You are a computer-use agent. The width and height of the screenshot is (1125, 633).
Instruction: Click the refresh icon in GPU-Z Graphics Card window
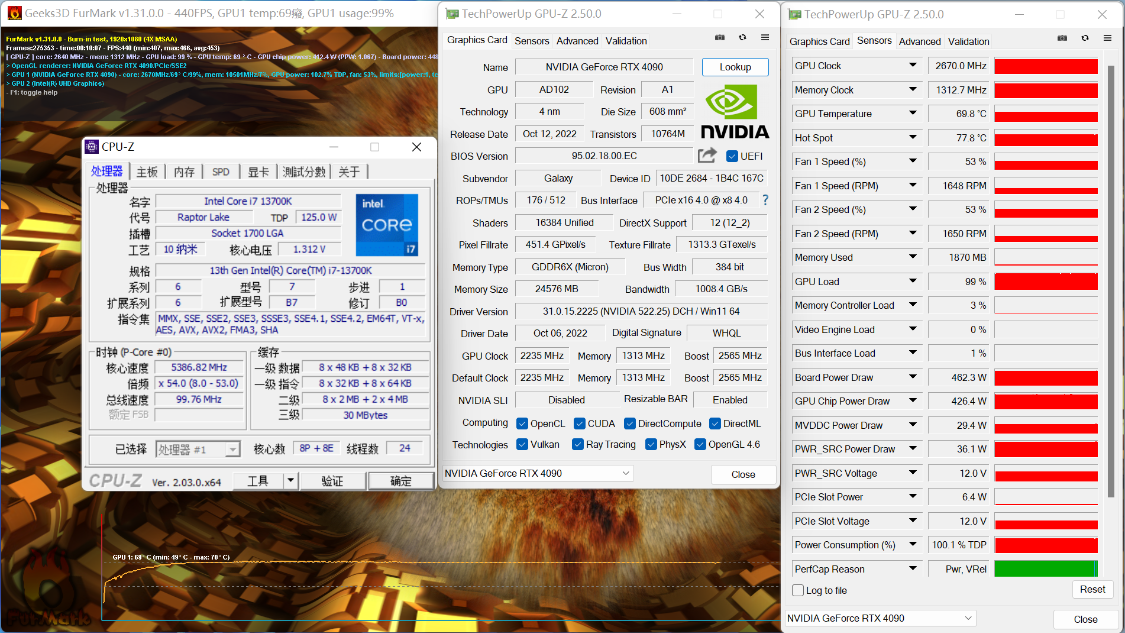tap(742, 38)
